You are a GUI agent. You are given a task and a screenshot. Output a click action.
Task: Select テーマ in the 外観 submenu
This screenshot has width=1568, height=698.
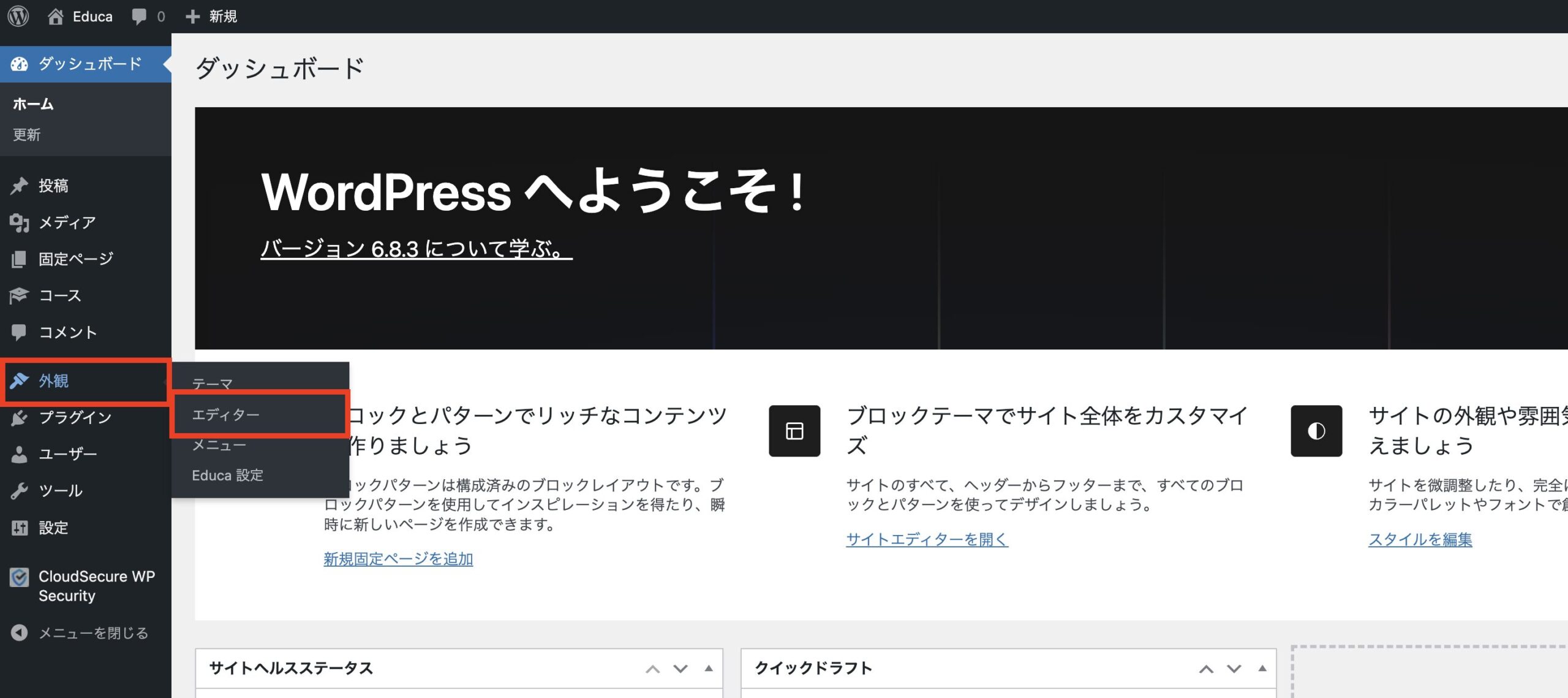coord(212,384)
